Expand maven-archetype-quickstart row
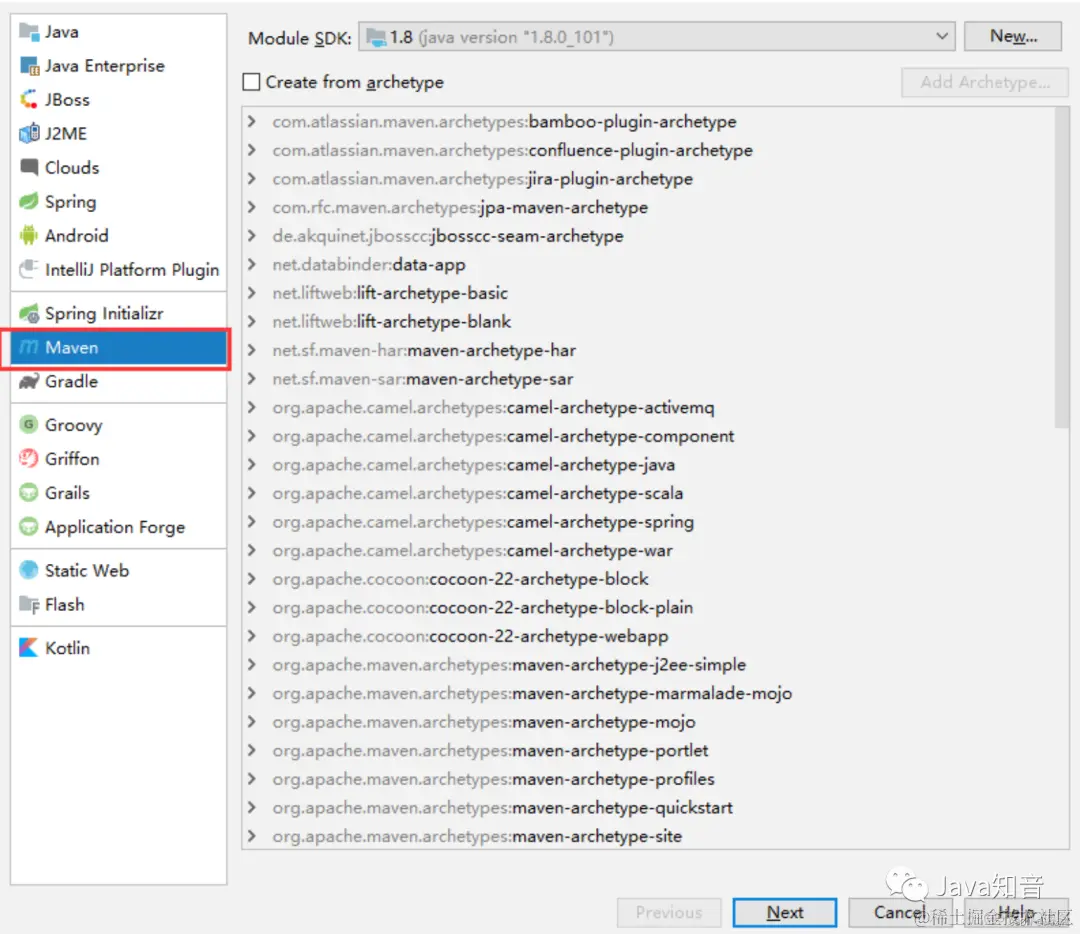 point(252,807)
